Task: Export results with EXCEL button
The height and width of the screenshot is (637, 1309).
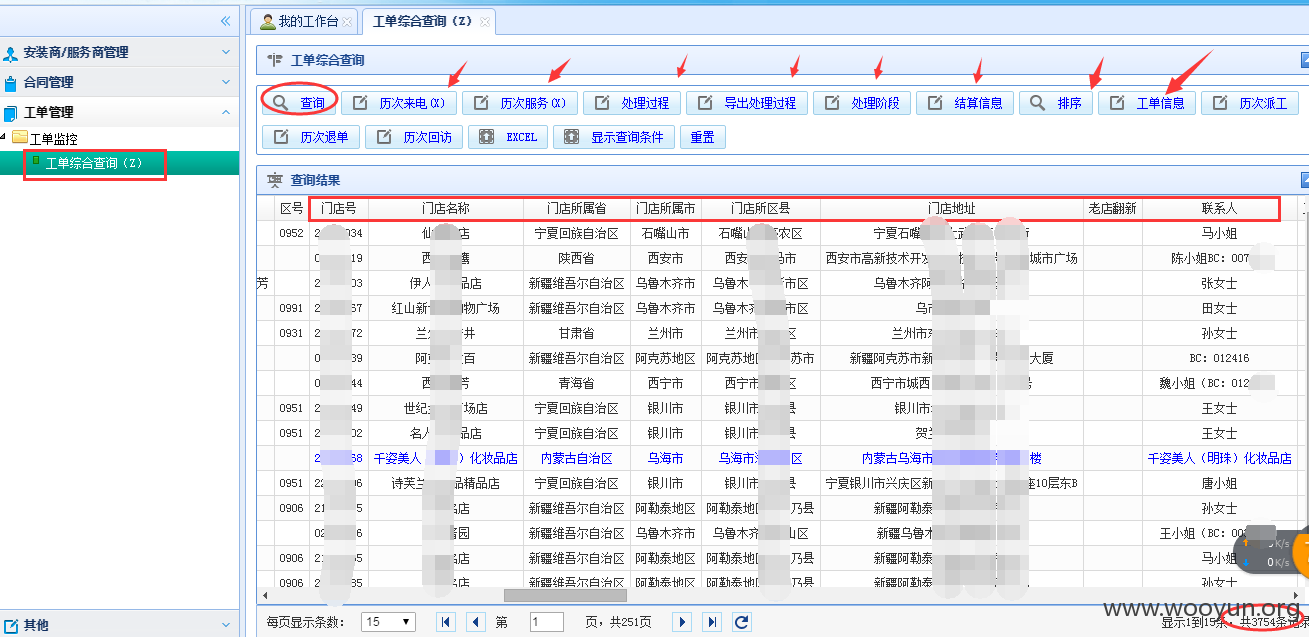Action: pyautogui.click(x=508, y=137)
